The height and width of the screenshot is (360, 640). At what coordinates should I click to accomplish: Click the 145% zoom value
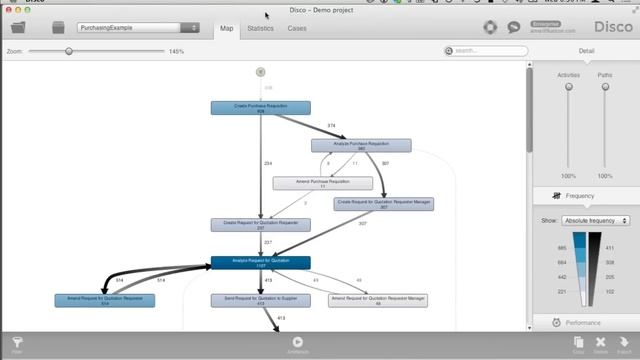tap(176, 51)
